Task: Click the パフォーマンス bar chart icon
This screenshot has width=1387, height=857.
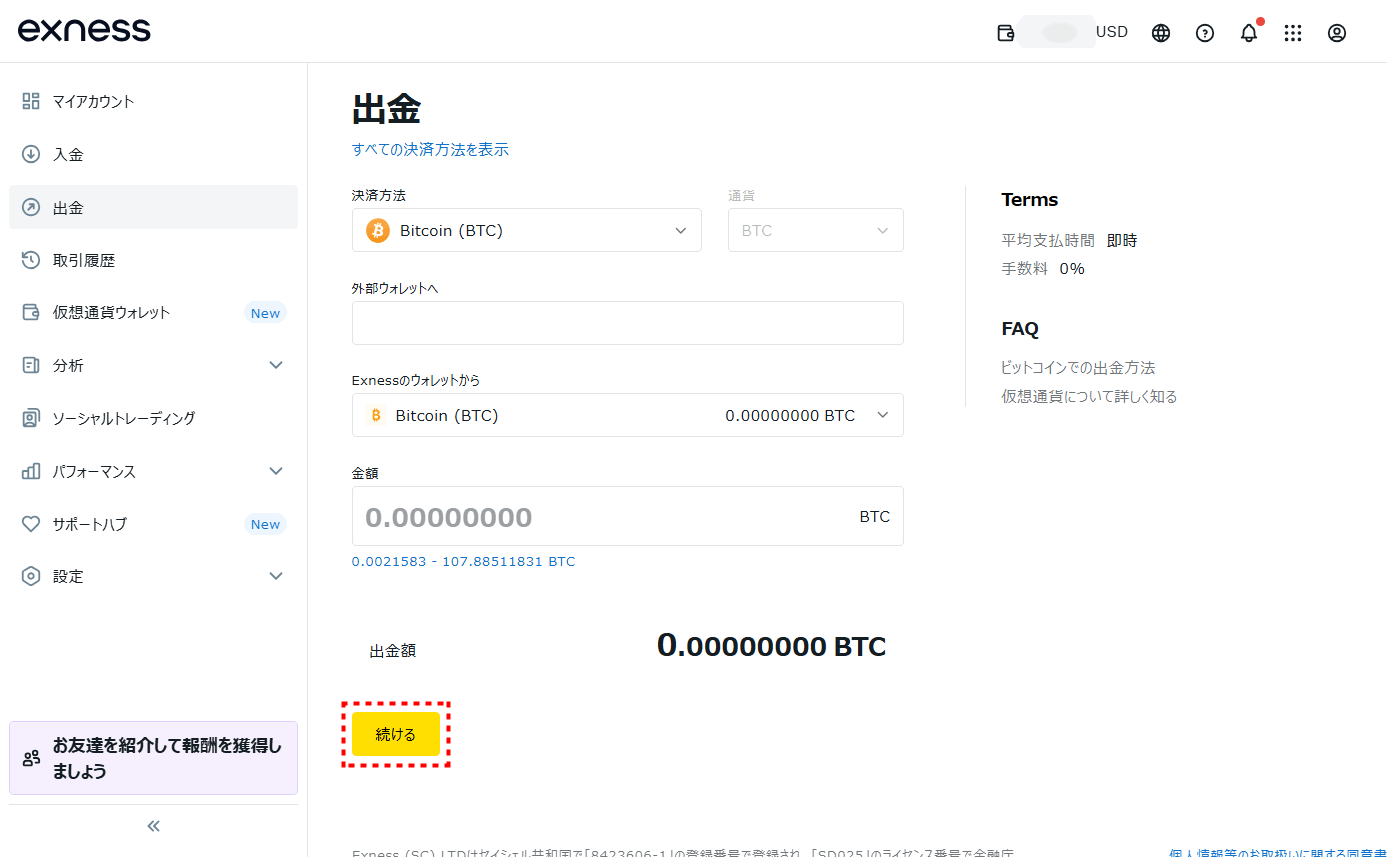Action: tap(31, 471)
